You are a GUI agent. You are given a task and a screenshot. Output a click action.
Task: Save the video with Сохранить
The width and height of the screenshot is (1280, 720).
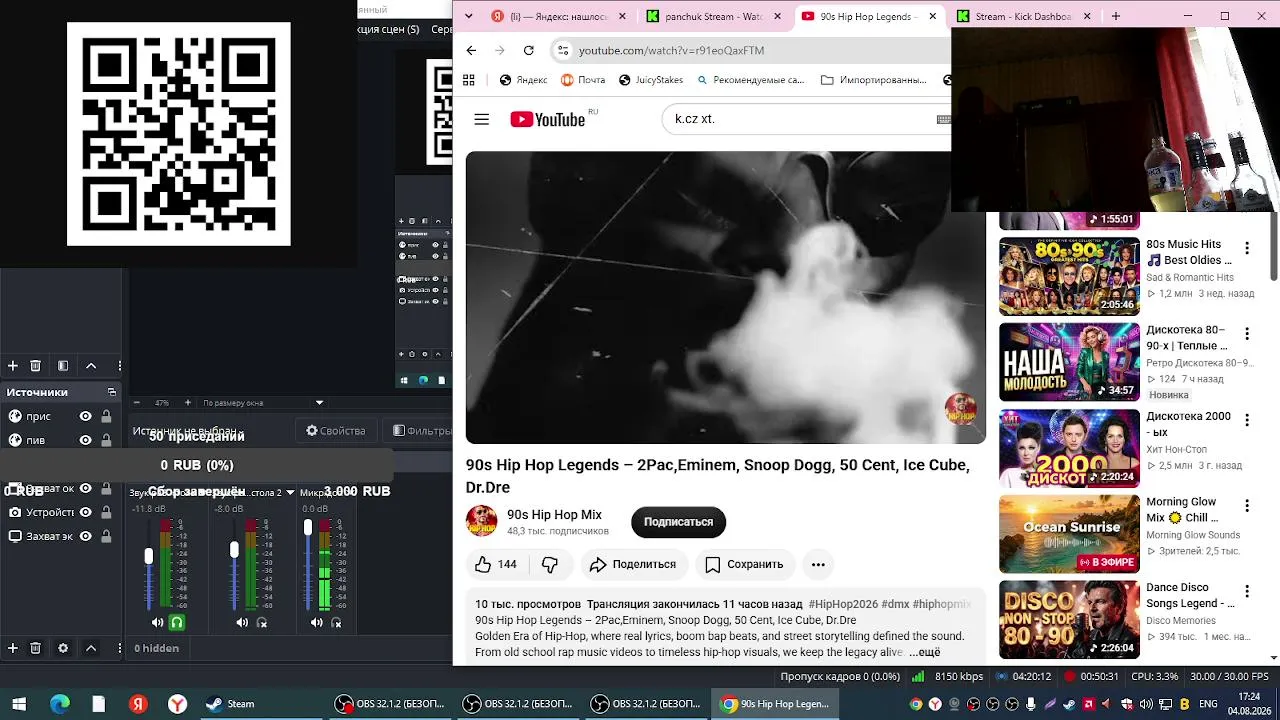click(744, 565)
